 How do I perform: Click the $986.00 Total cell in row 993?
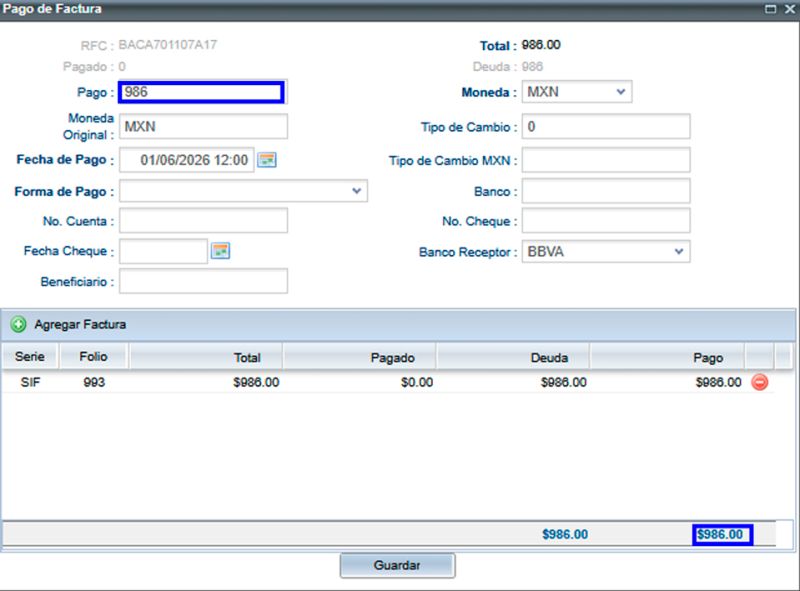pos(256,382)
